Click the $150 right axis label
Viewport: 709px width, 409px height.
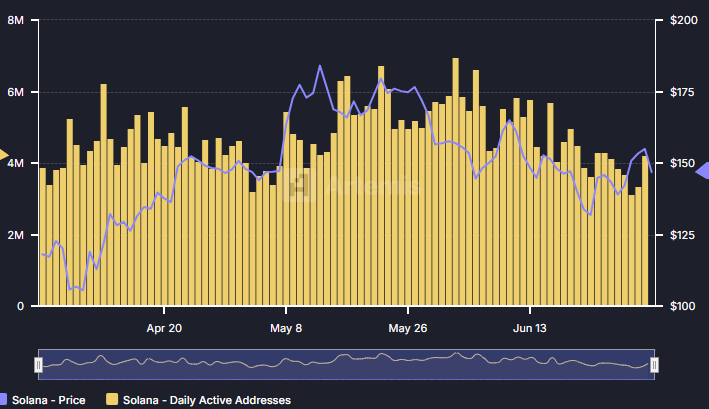pyautogui.click(x=682, y=163)
